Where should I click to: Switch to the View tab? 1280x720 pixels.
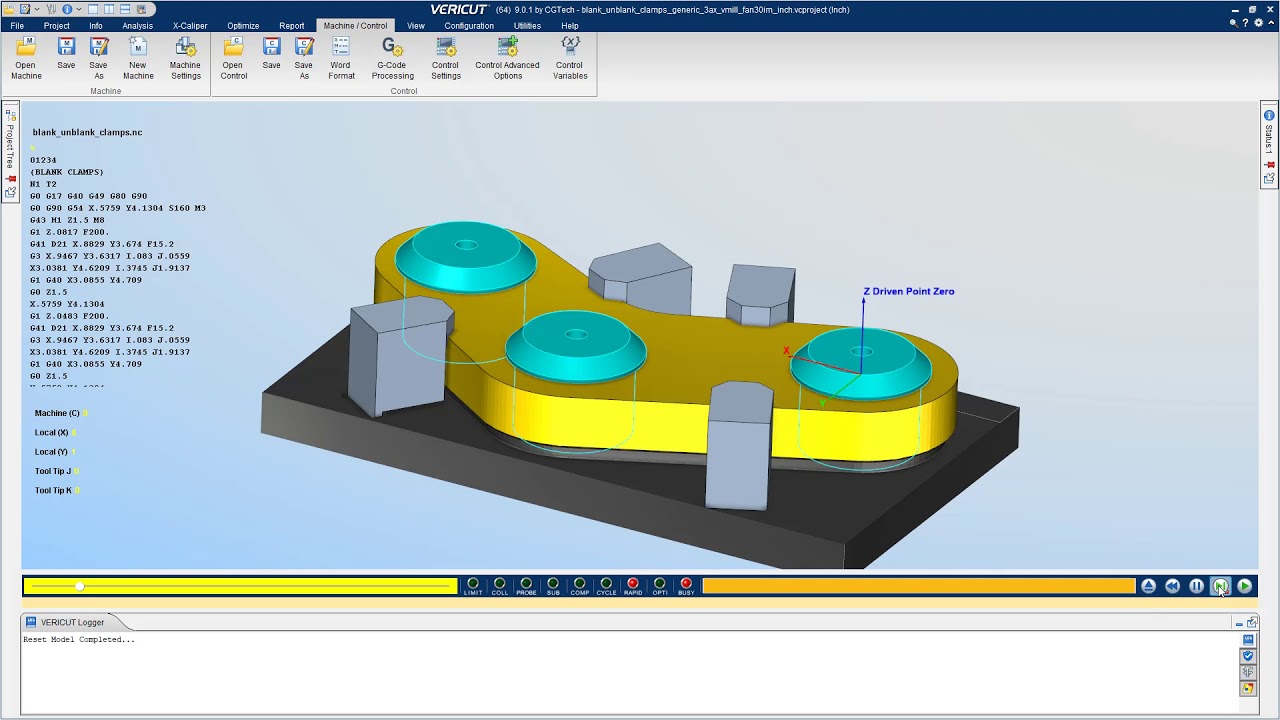point(416,26)
